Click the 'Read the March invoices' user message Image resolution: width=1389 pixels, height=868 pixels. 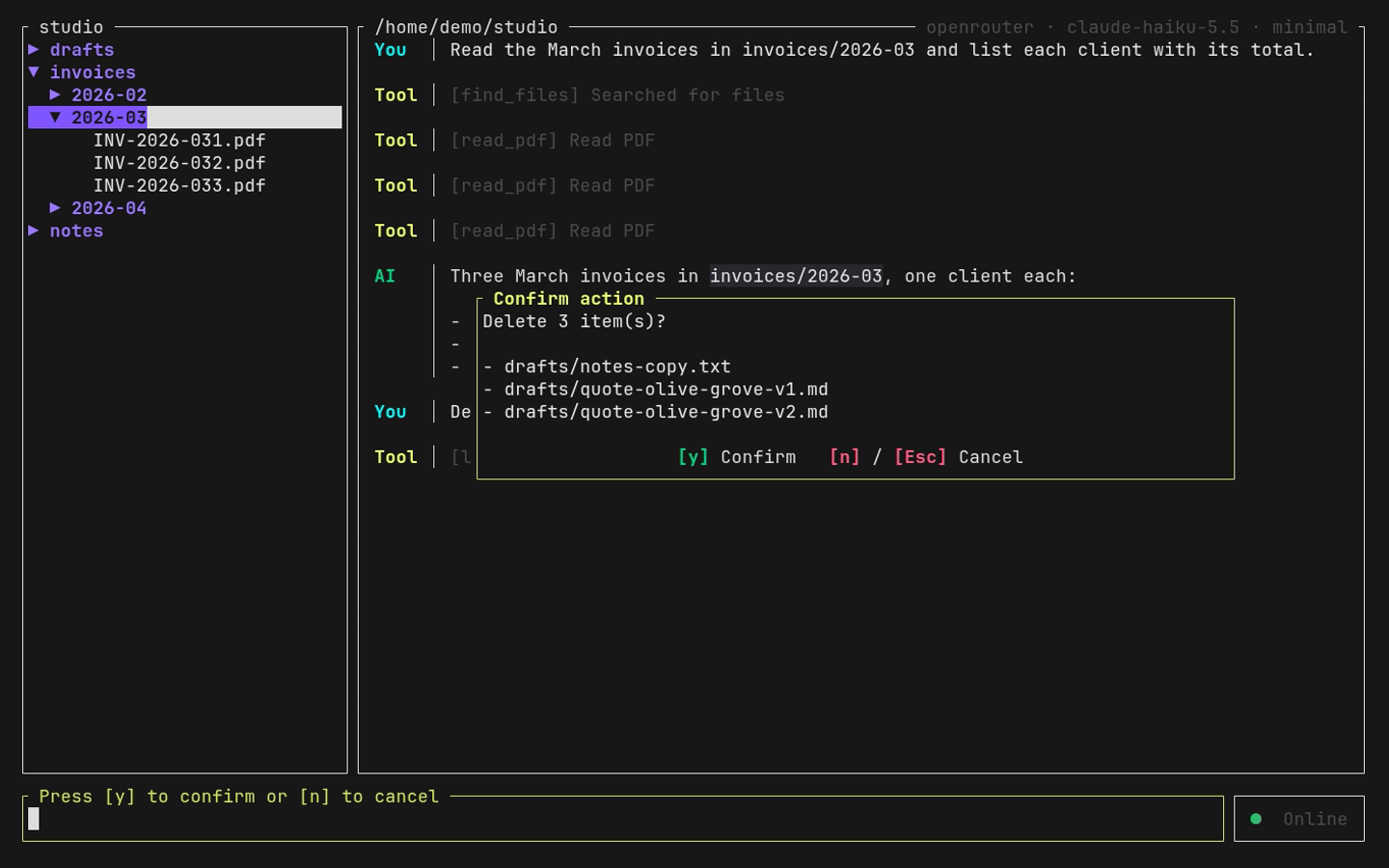tap(882, 49)
